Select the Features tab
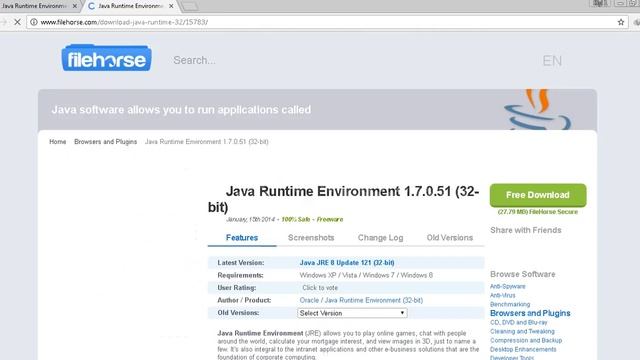Screen dimensions: 640x360 click(x=242, y=238)
